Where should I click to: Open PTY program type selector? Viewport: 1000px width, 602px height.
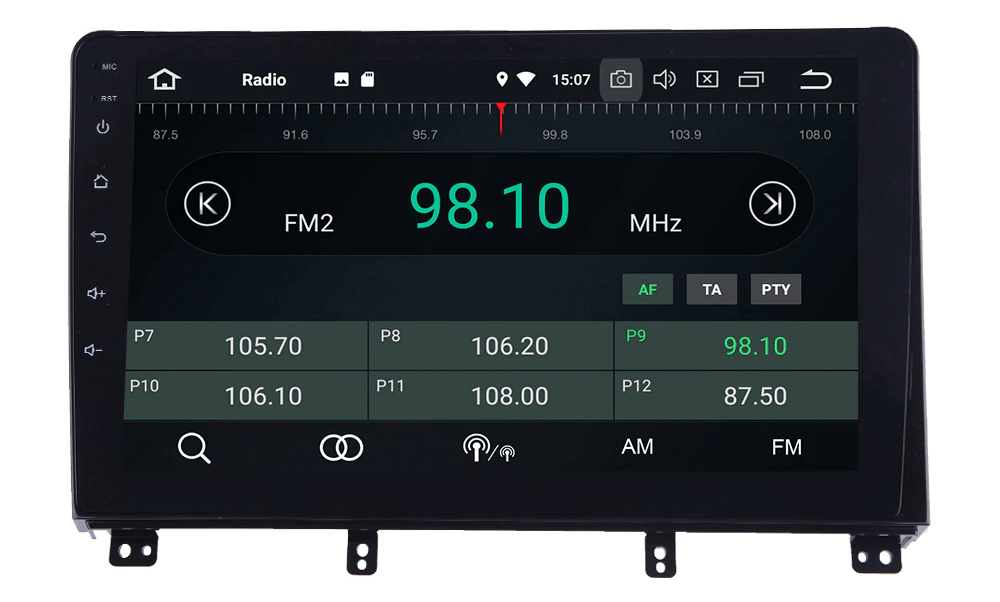point(775,290)
